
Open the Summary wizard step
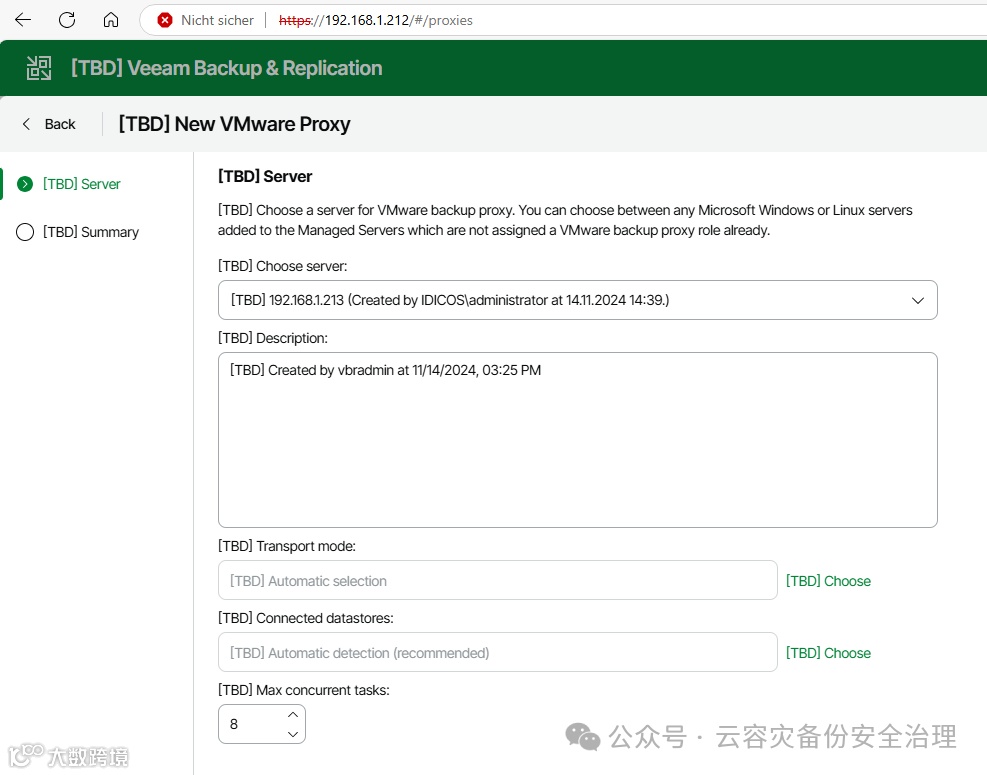tap(91, 232)
